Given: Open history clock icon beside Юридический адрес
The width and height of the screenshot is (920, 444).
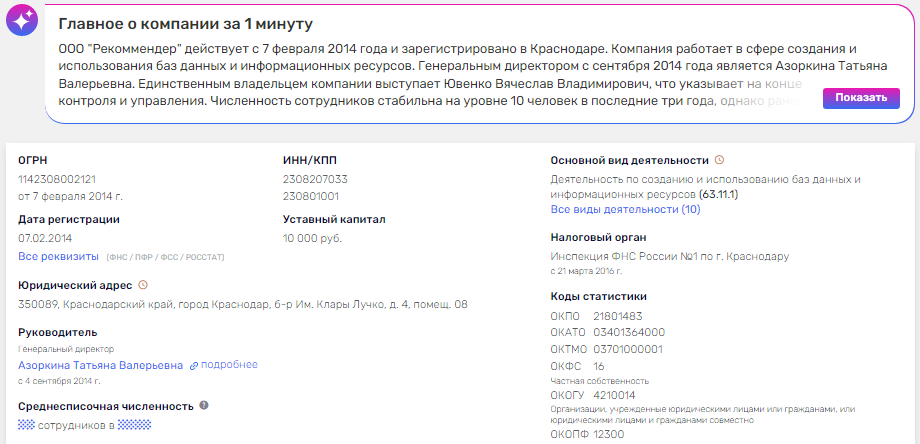Looking at the screenshot, I should (x=143, y=285).
